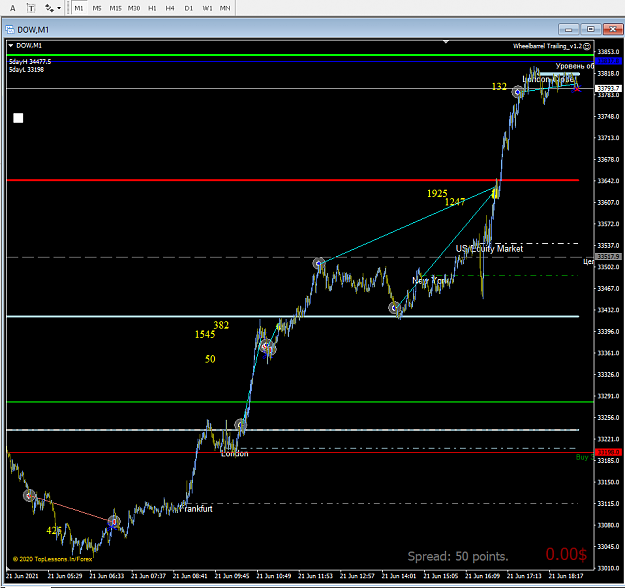
Task: Click the 21 Jun 14:01 time label
Action: (399, 576)
